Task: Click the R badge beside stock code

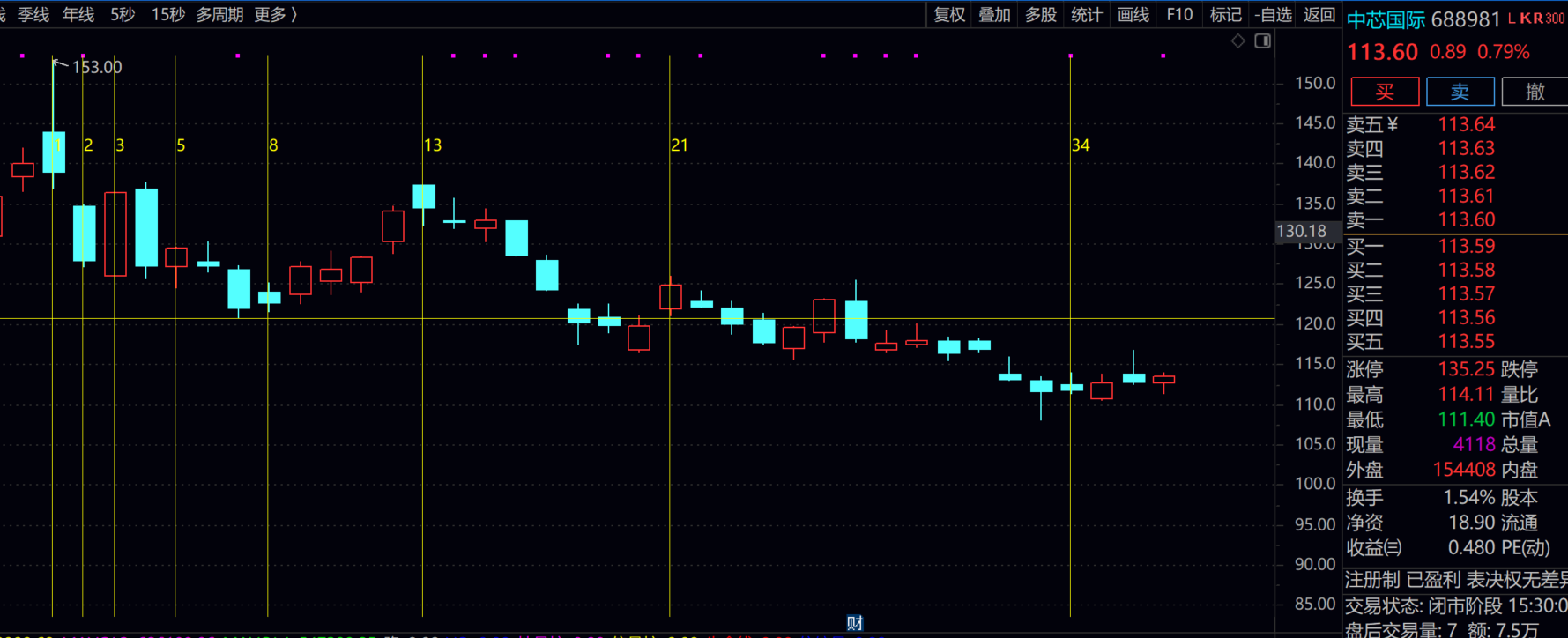Action: (1537, 19)
